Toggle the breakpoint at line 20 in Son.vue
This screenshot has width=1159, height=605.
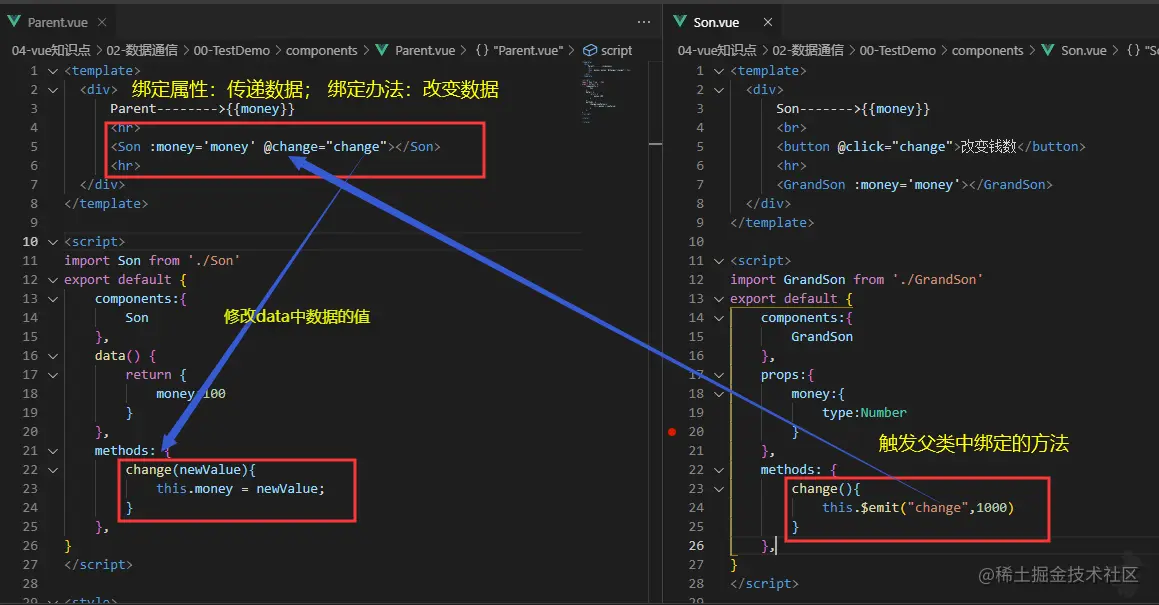point(672,432)
